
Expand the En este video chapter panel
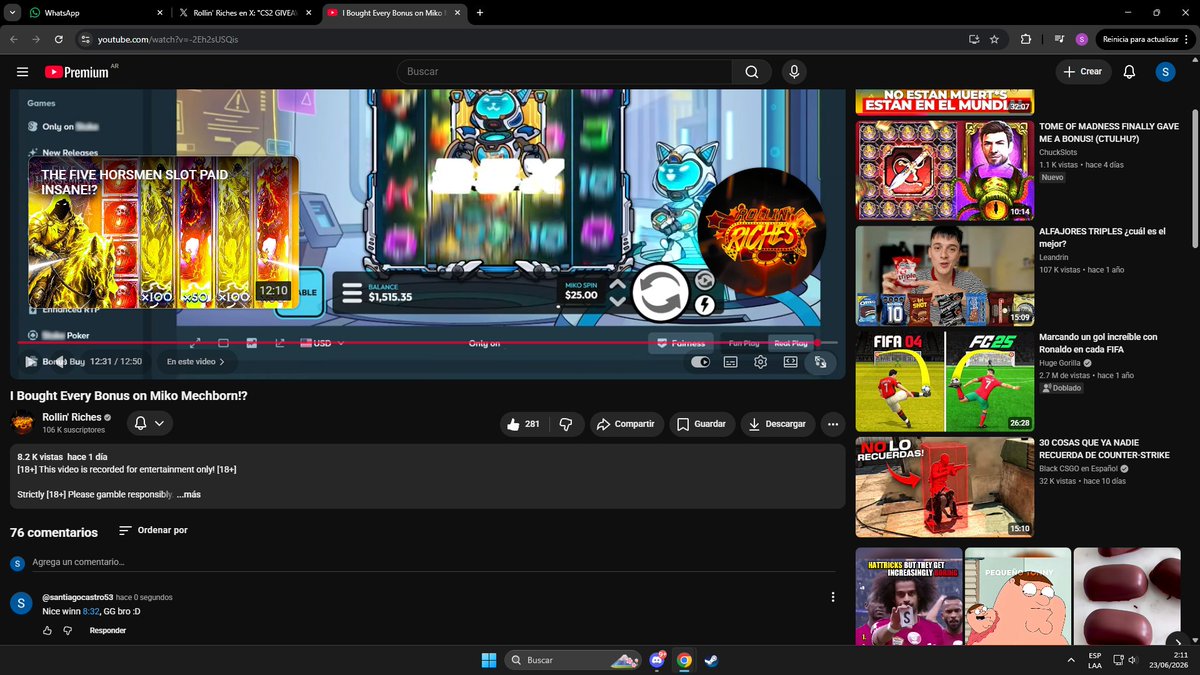pyautogui.click(x=195, y=362)
